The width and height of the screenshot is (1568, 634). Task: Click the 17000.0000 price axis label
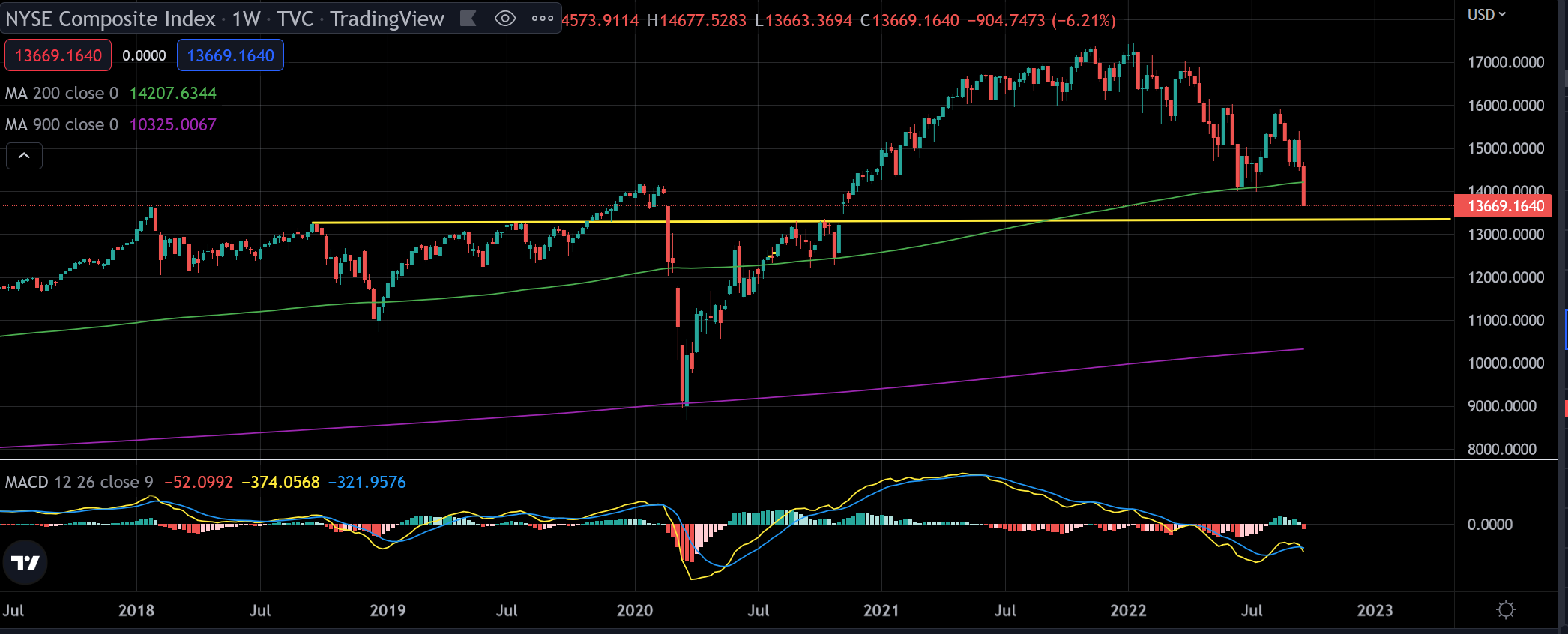tap(1506, 62)
